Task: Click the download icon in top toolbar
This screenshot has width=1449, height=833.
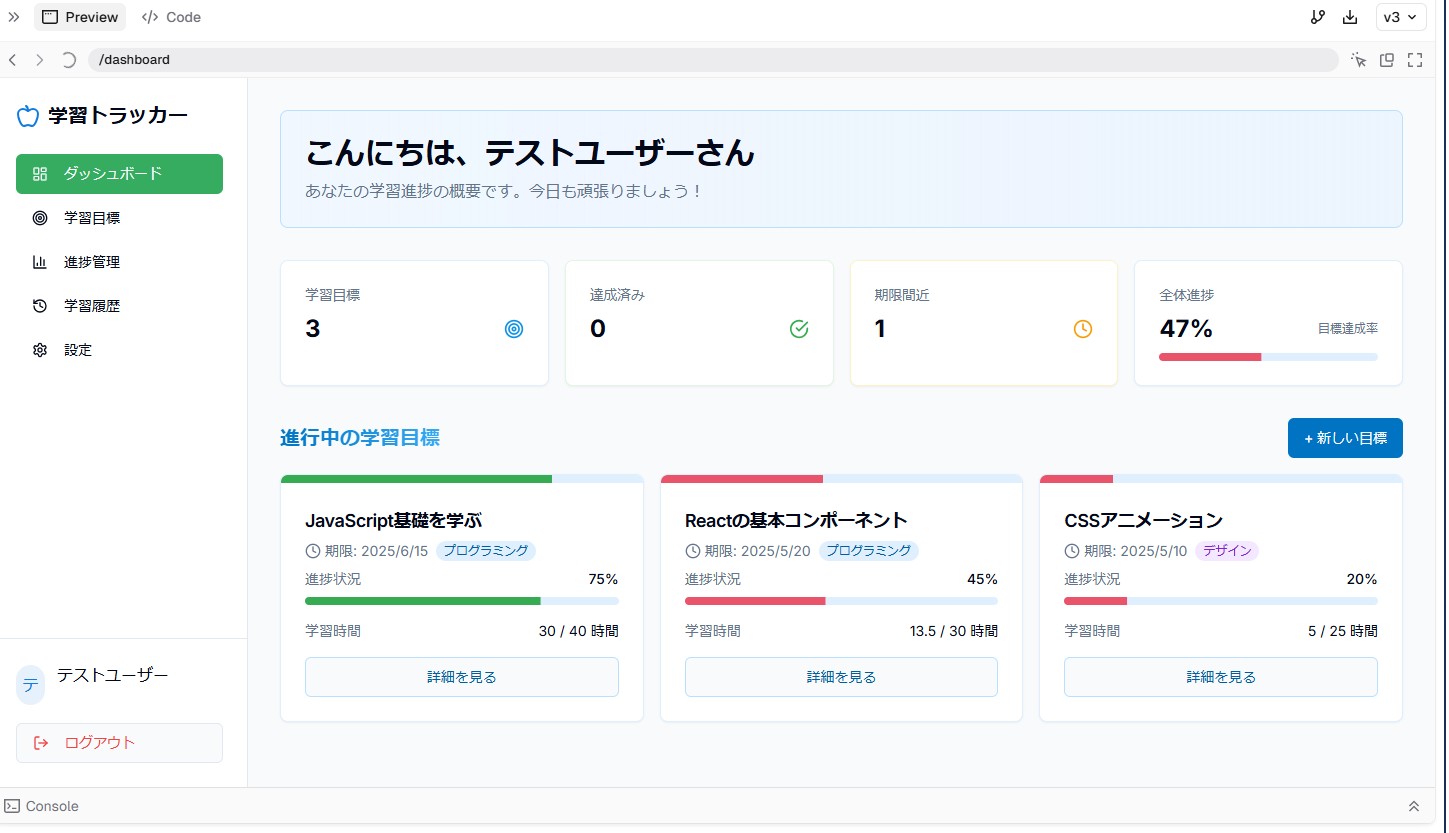Action: click(x=1350, y=17)
